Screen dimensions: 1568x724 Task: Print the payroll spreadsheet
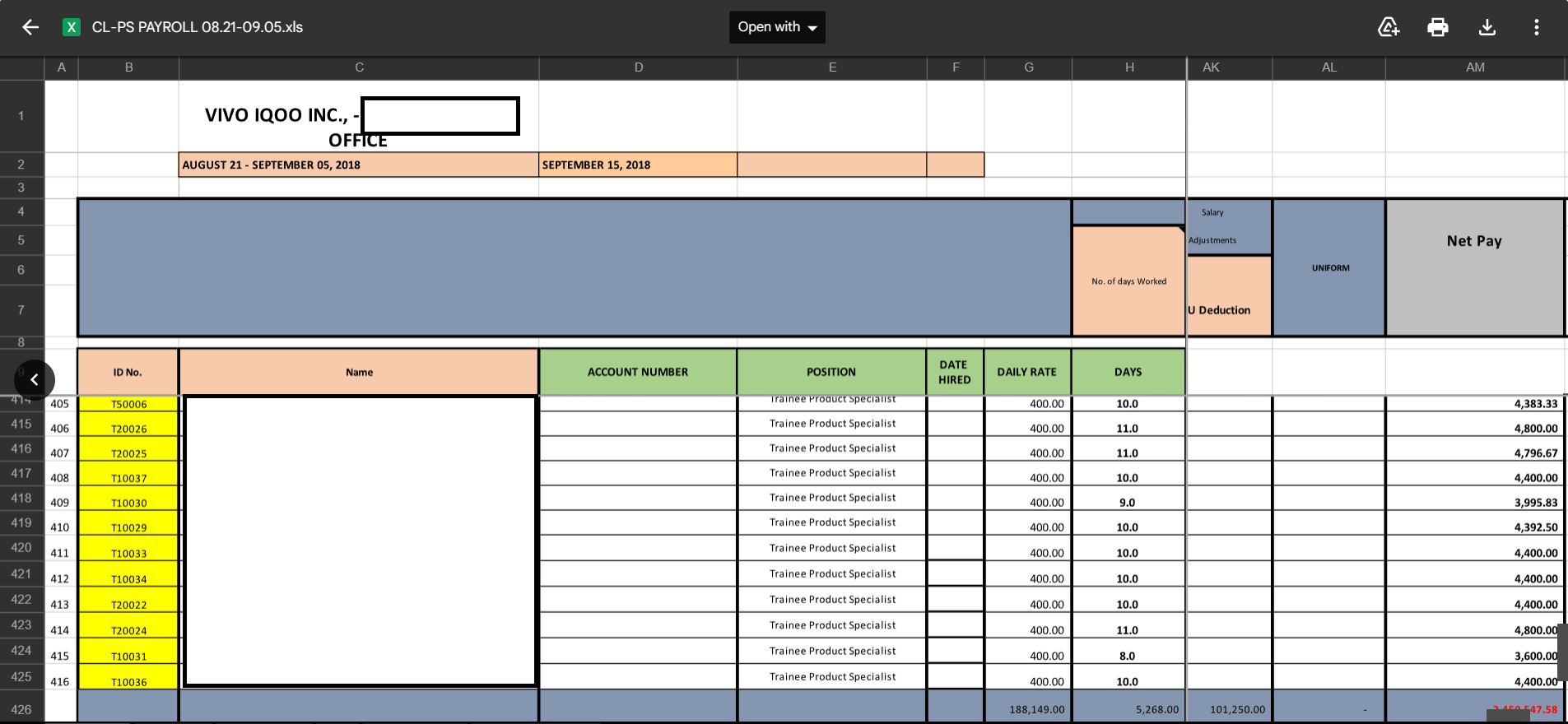click(1438, 27)
